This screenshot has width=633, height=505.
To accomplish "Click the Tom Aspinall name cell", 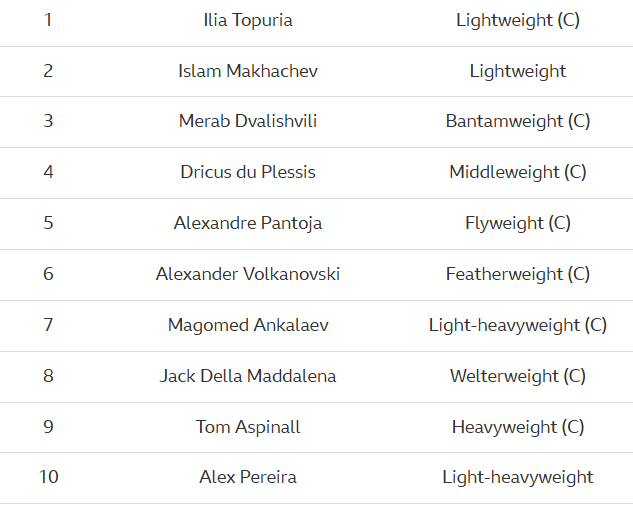I will point(248,427).
